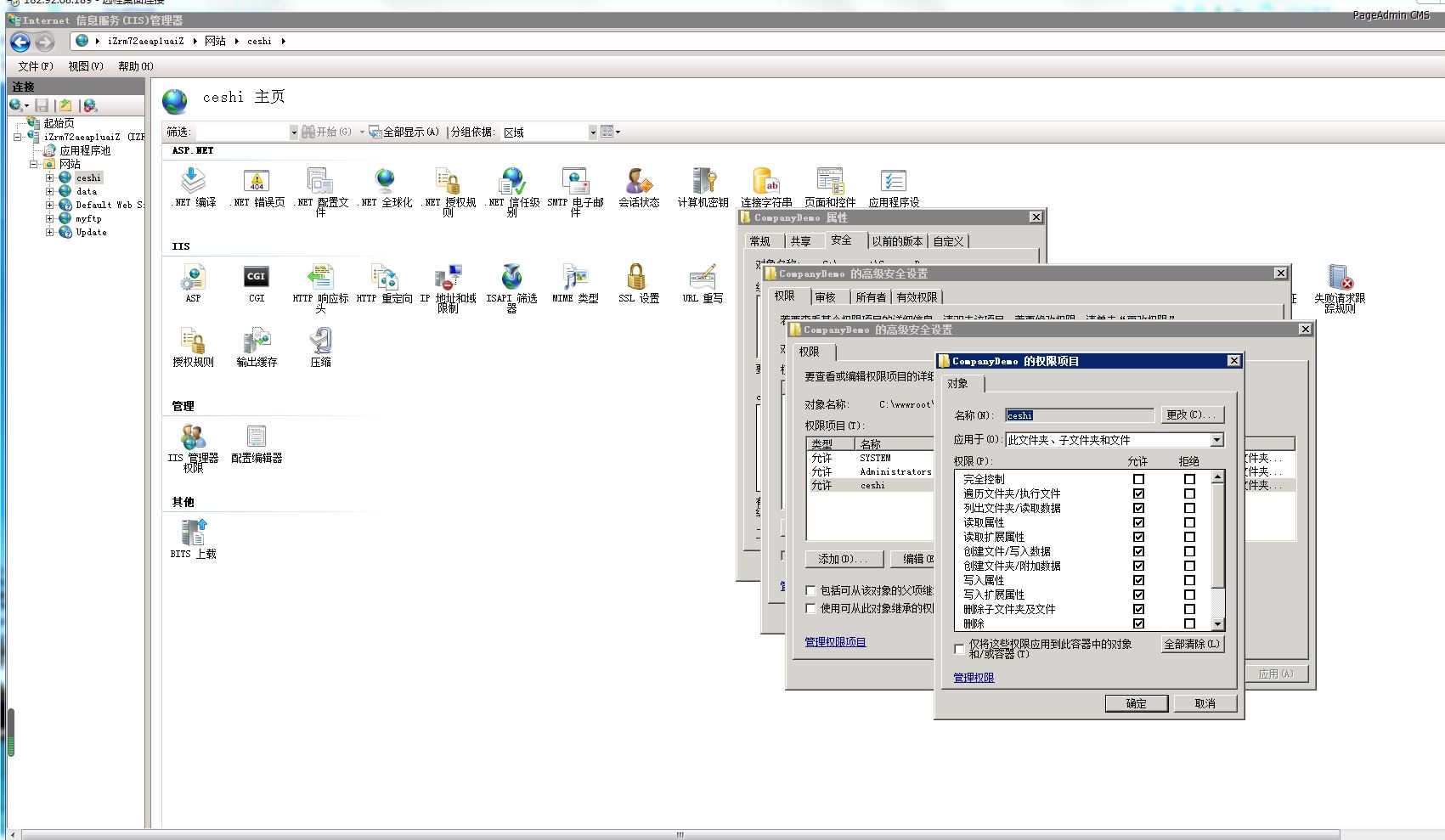Open the 失败请求跟踪规则 icon
Image resolution: width=1445 pixels, height=840 pixels.
(1340, 277)
